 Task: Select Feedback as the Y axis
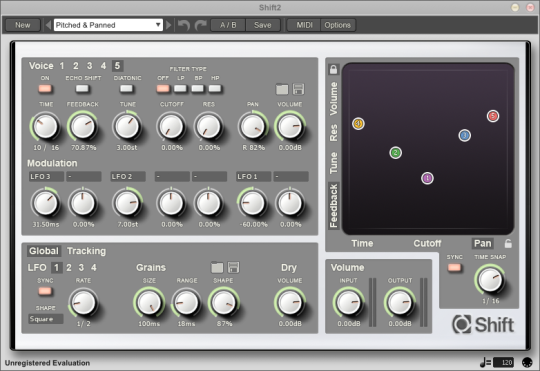[334, 206]
